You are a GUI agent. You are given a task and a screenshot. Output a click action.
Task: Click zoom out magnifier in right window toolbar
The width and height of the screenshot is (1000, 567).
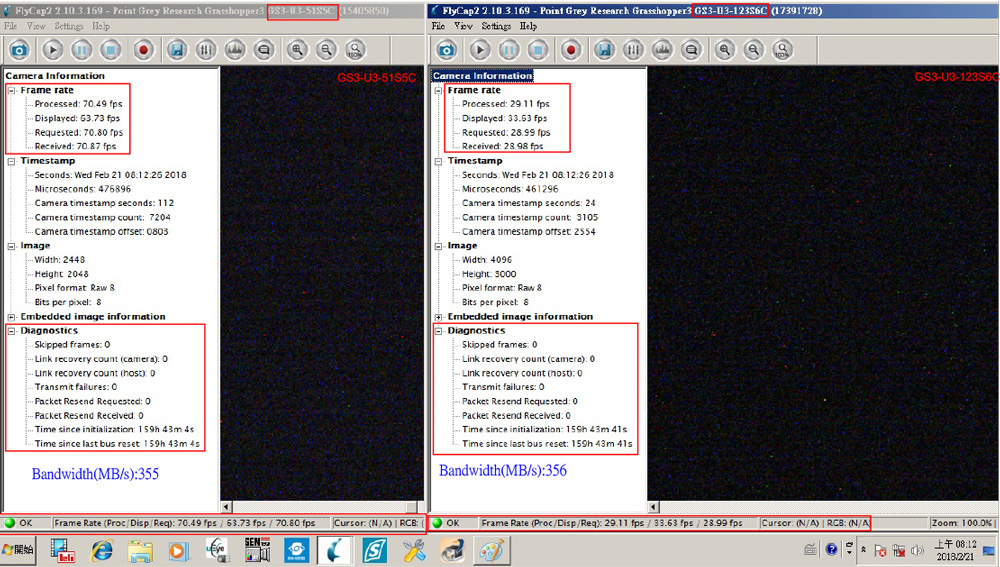[x=753, y=49]
